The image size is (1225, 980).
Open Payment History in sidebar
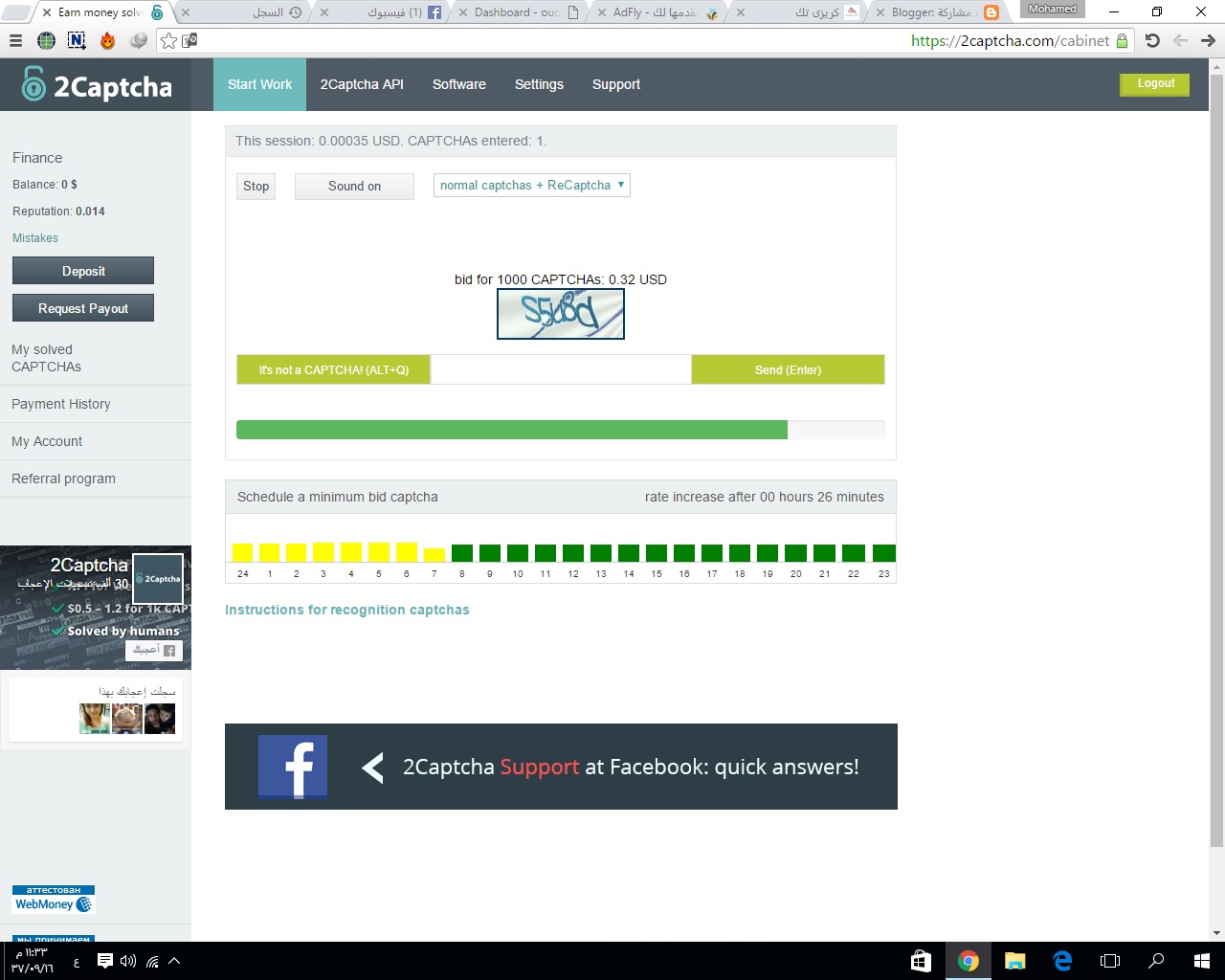click(x=61, y=404)
